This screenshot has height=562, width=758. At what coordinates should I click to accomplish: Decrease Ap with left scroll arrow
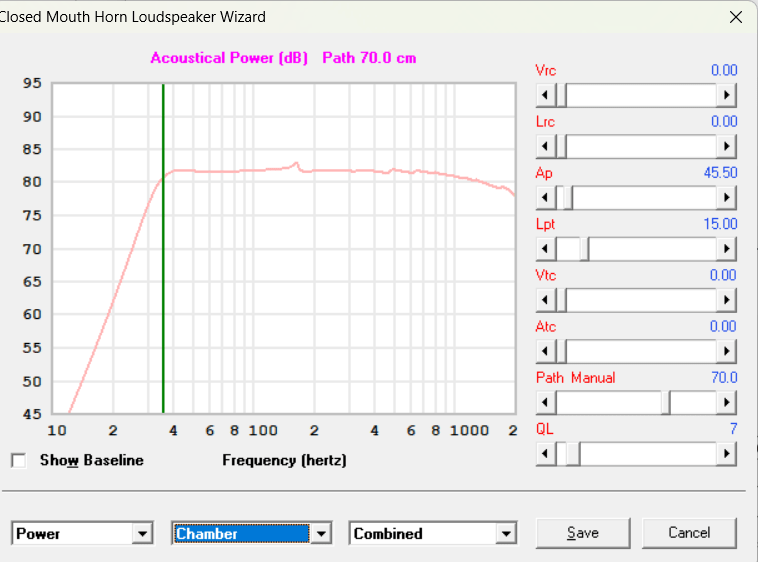pyautogui.click(x=546, y=198)
